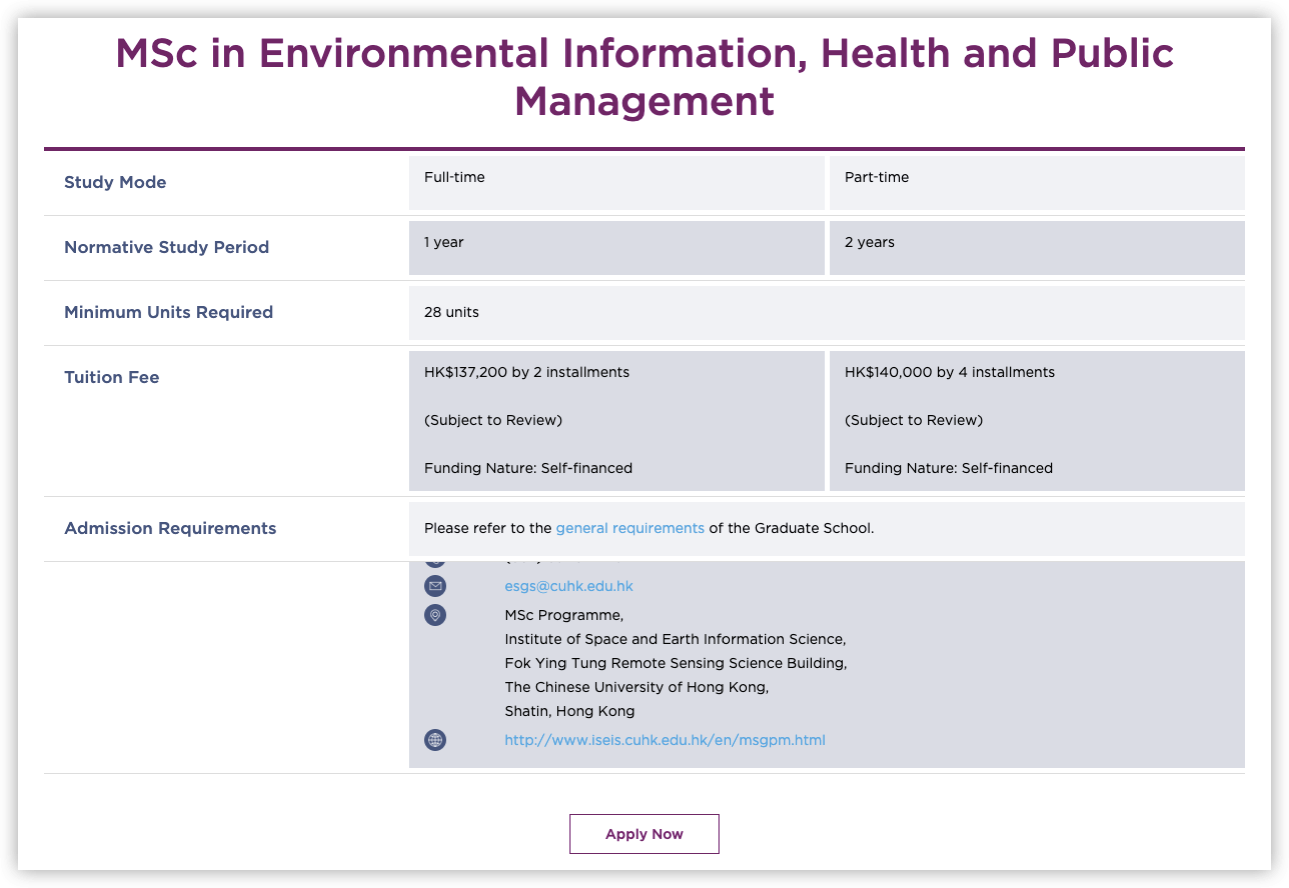Viewport: 1289px width, 888px height.
Task: Visit the iseis.cuhk.edu.hk msgpm website link
Action: coord(664,740)
